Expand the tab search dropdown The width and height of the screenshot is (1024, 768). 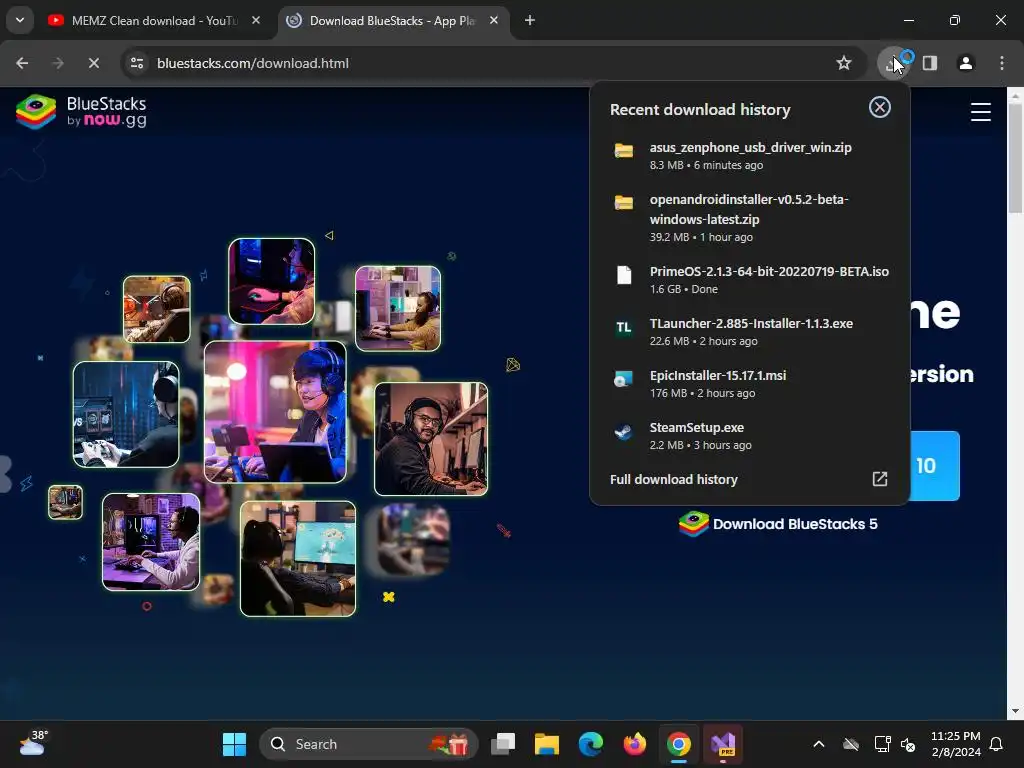(x=20, y=20)
